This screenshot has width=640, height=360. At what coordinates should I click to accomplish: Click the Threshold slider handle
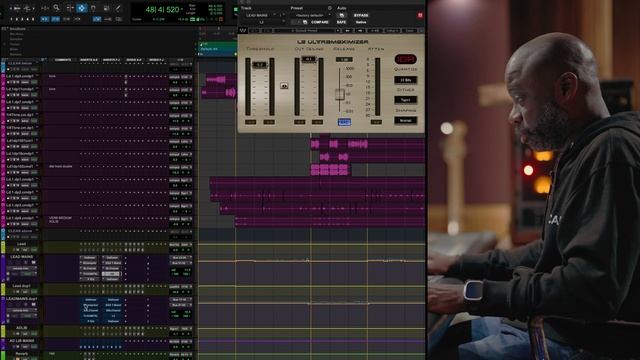point(260,64)
